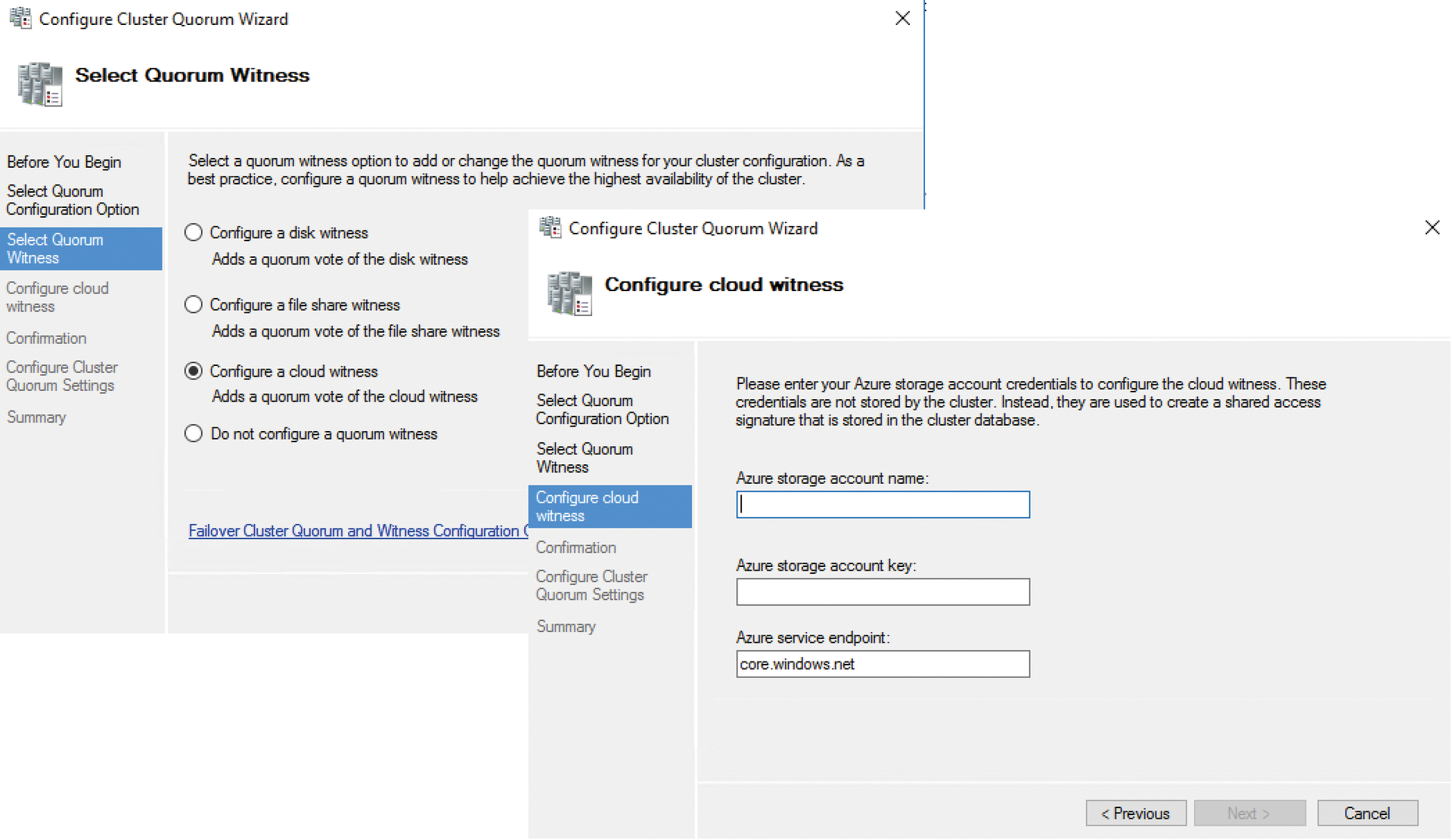Viewport: 1452px width, 840px height.
Task: Click Configure Cluster Quorum Settings in the sidebar
Action: click(591, 585)
